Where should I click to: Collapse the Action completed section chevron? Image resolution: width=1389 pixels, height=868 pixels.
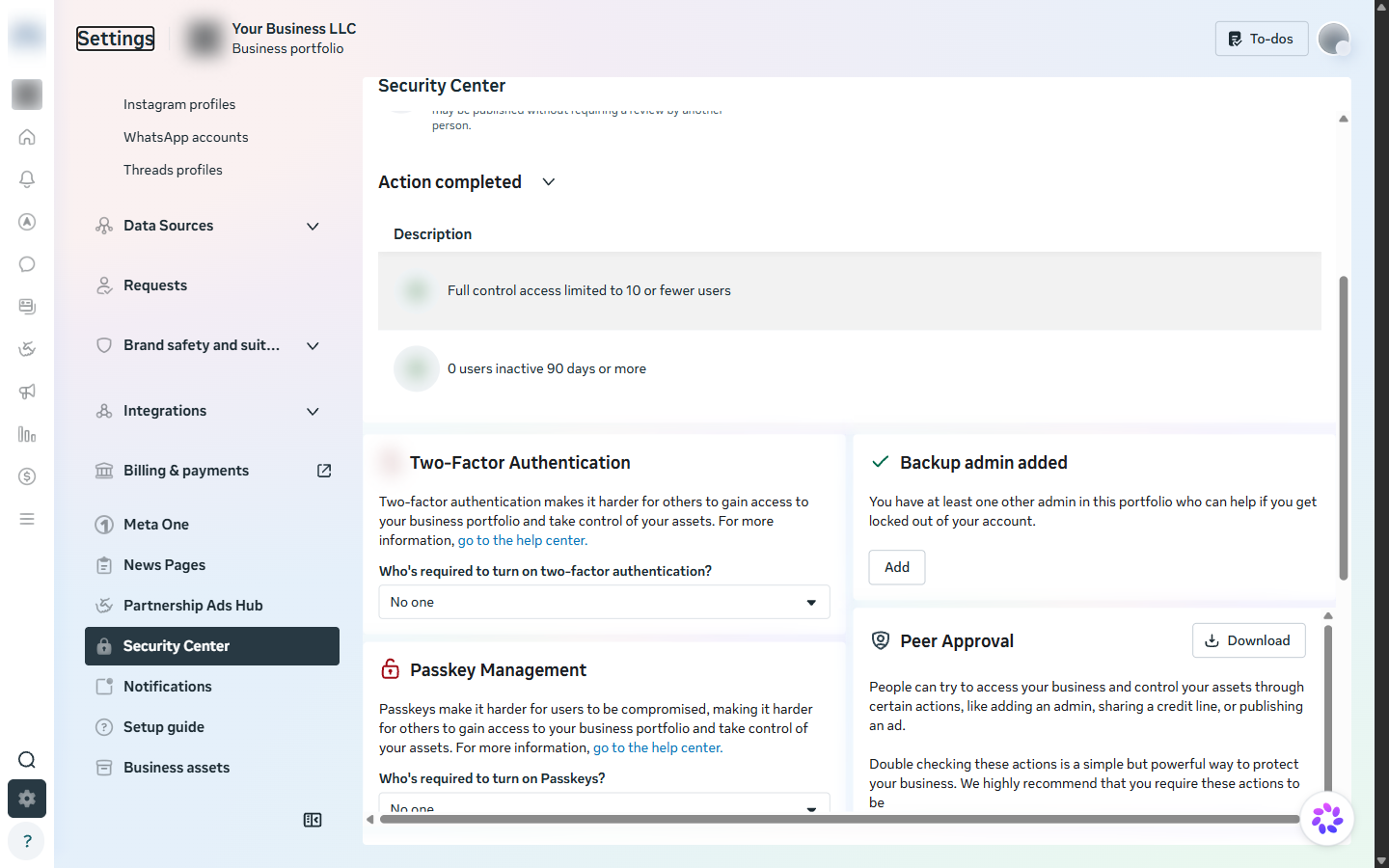point(549,182)
